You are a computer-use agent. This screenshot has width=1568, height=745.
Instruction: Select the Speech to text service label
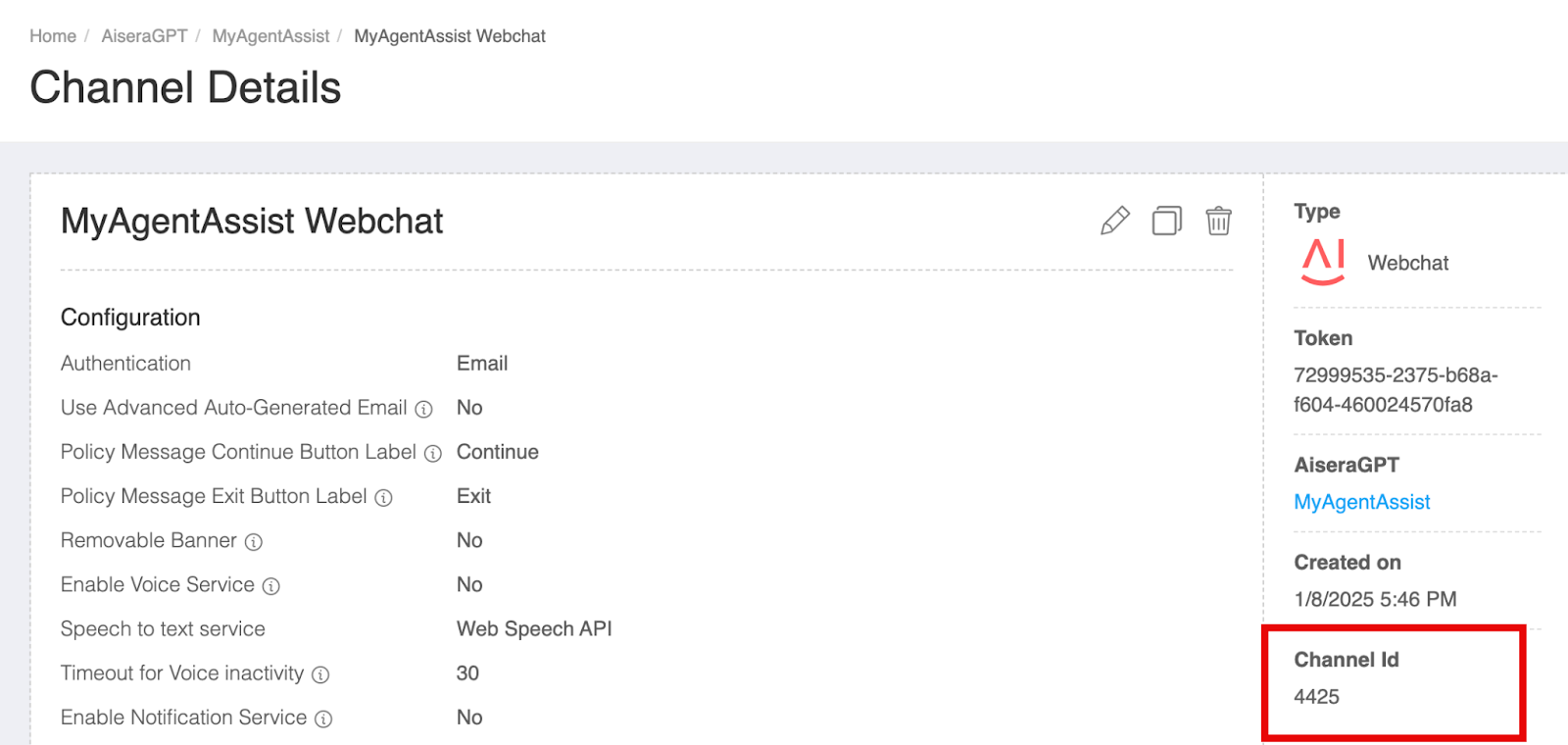pos(163,629)
